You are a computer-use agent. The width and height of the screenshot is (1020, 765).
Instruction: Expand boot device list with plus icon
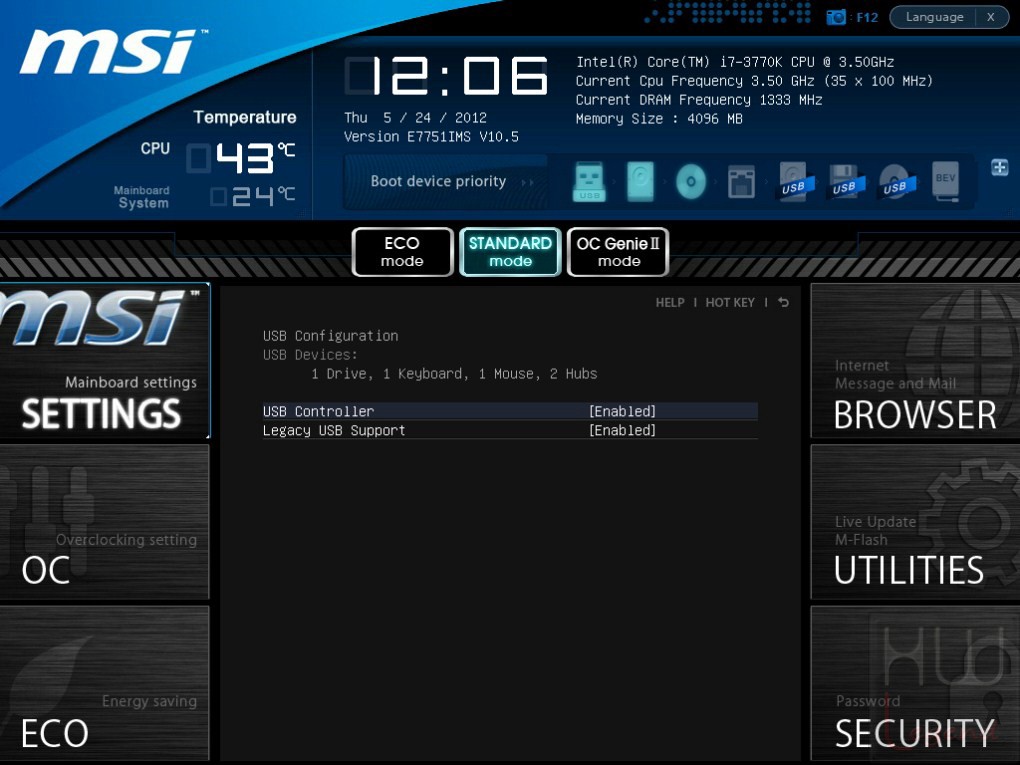click(x=1000, y=167)
